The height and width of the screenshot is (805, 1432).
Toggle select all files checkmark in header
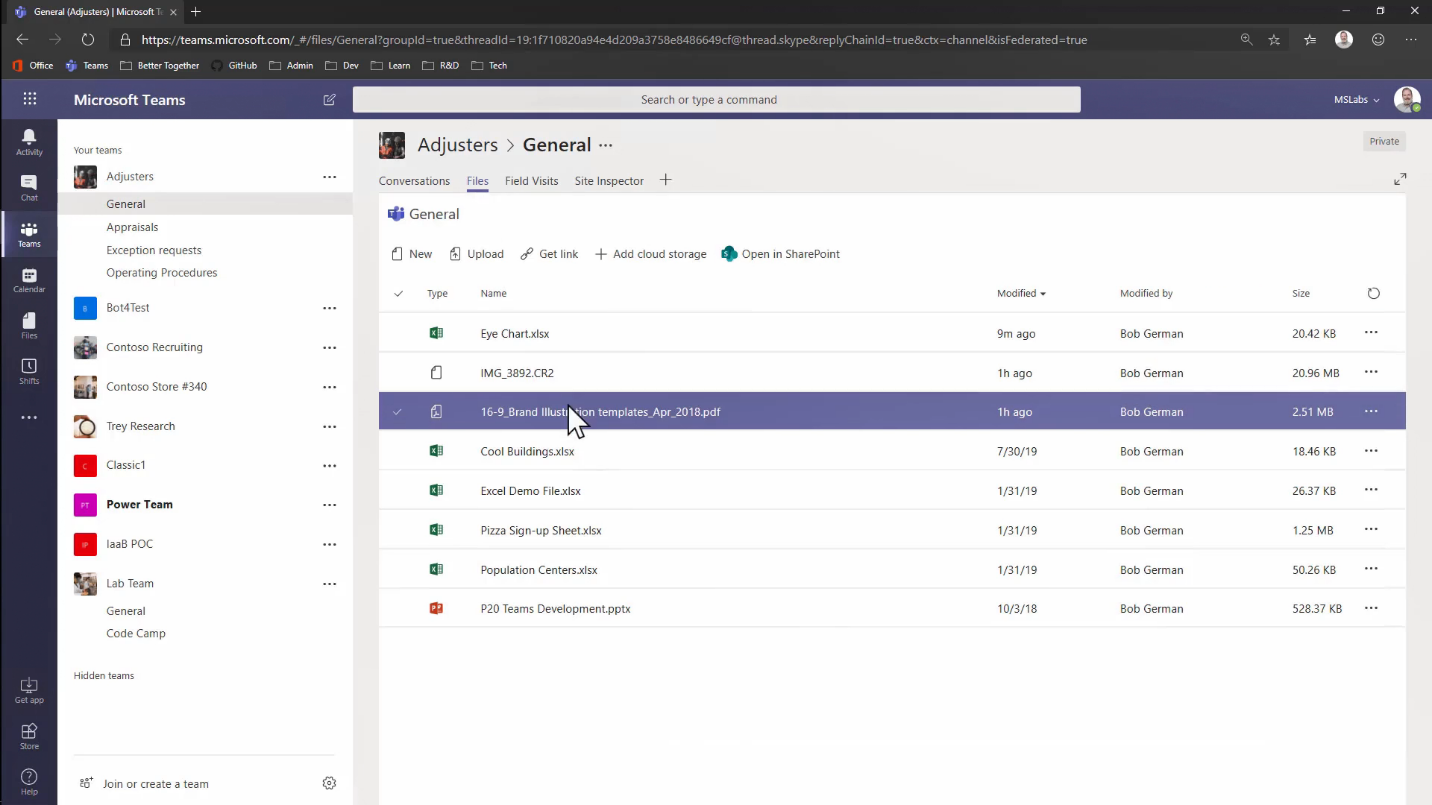[398, 293]
